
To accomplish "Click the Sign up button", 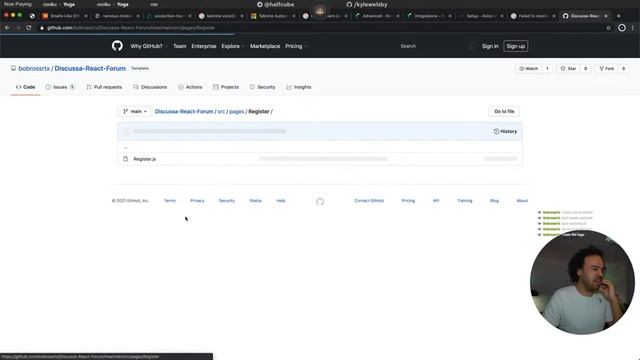I will pyautogui.click(x=516, y=46).
